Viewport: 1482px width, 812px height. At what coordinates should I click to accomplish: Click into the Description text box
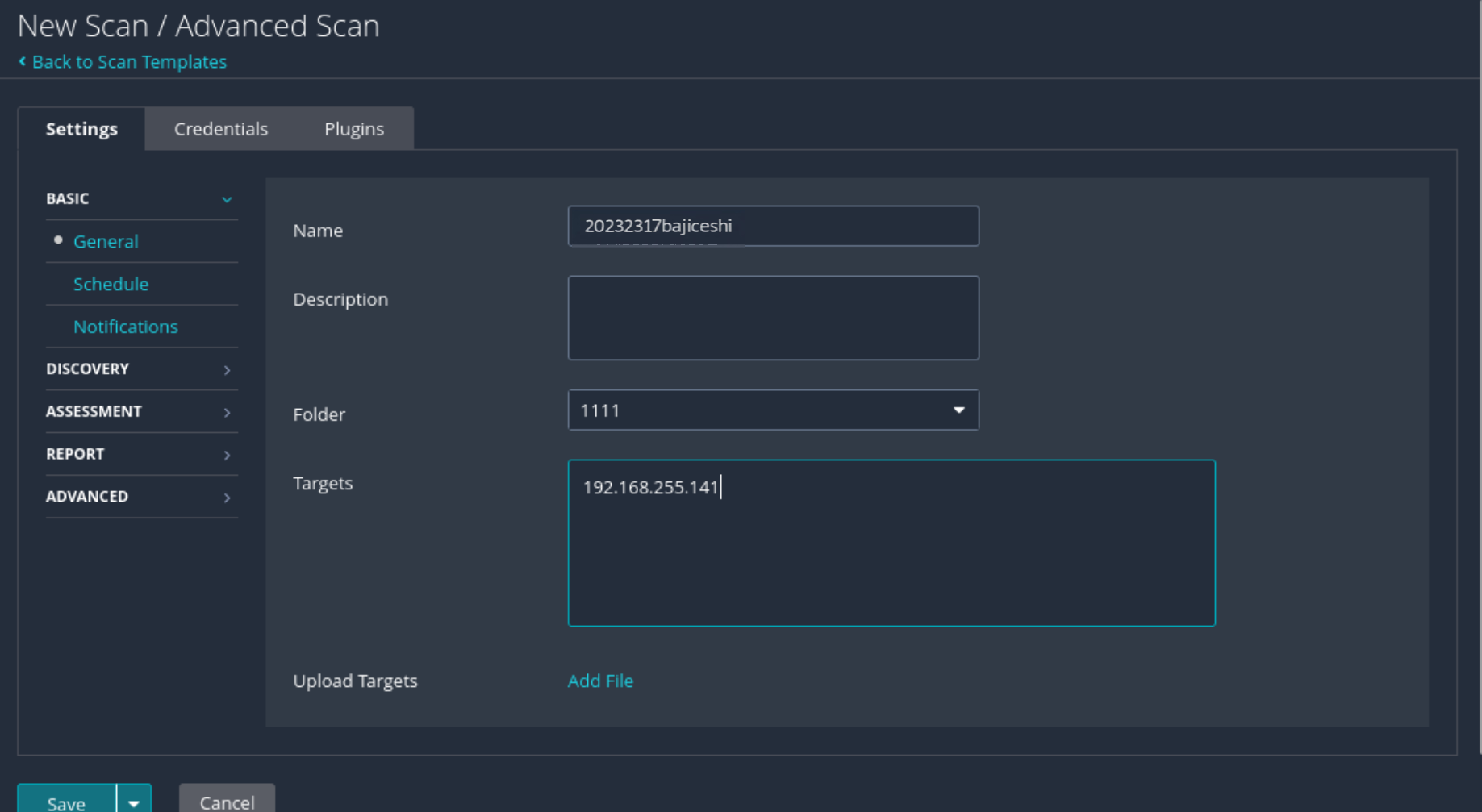773,318
